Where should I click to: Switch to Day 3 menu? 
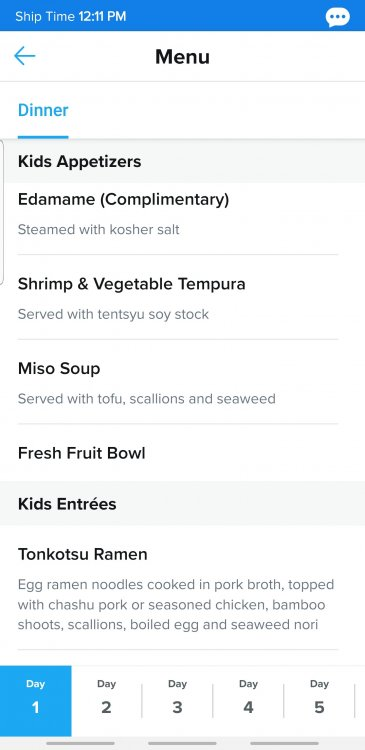click(x=177, y=701)
